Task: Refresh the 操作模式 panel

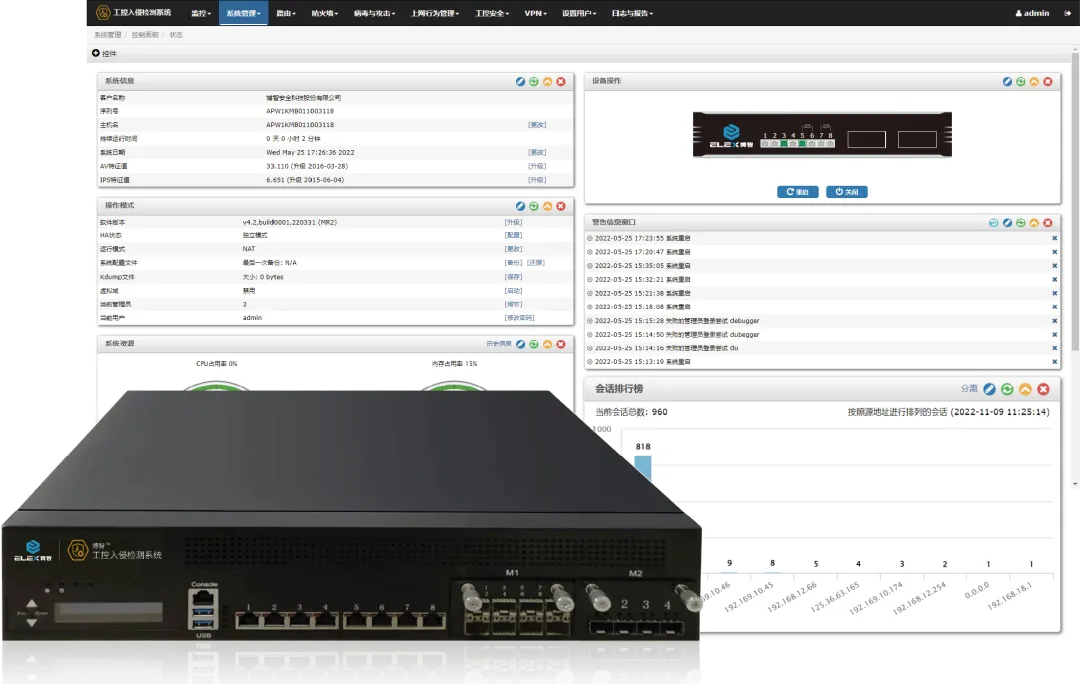Action: [534, 206]
